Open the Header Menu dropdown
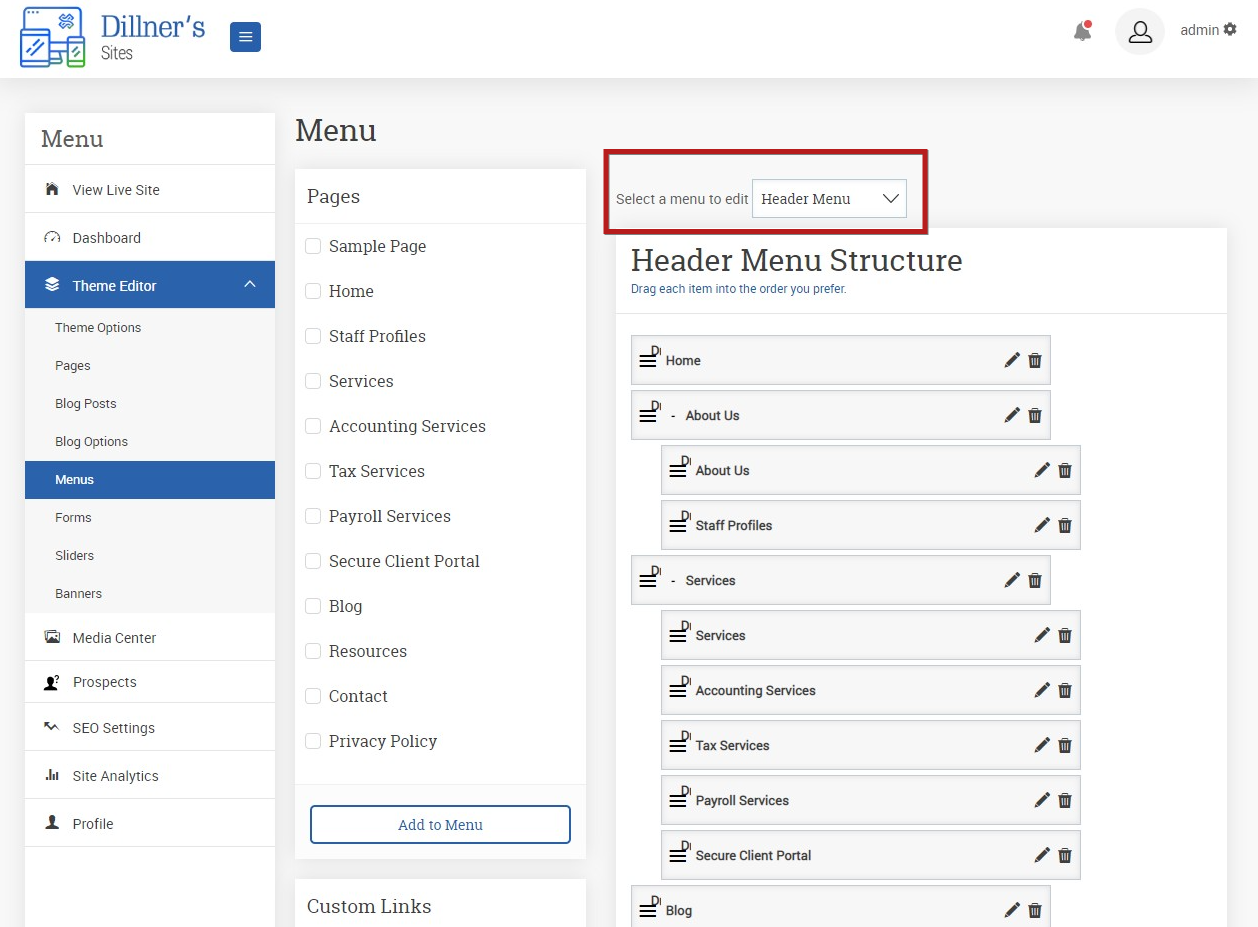The image size is (1258, 927). click(829, 198)
